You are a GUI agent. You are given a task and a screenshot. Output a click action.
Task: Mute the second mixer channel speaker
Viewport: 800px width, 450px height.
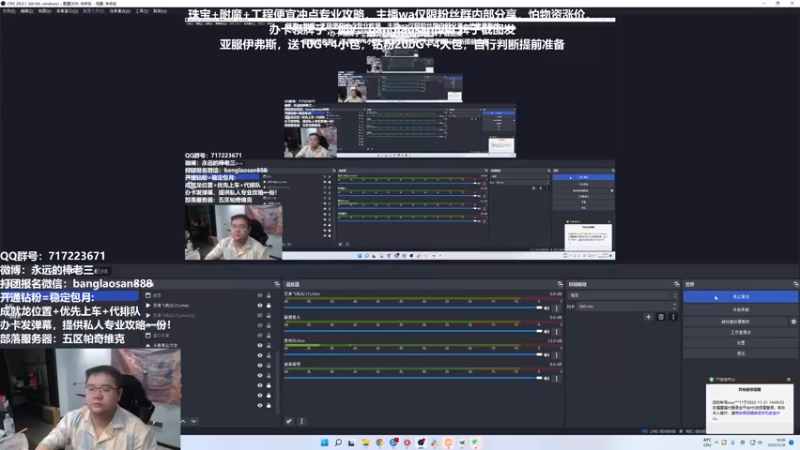click(547, 331)
